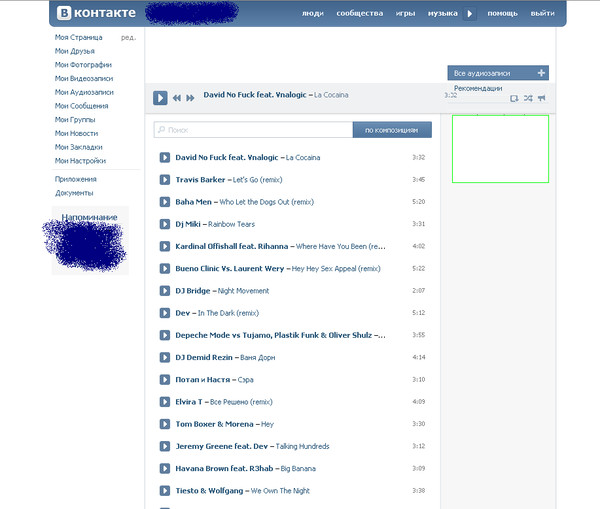
Task: Play DJ Demid Rezin track
Action: pyautogui.click(x=165, y=357)
